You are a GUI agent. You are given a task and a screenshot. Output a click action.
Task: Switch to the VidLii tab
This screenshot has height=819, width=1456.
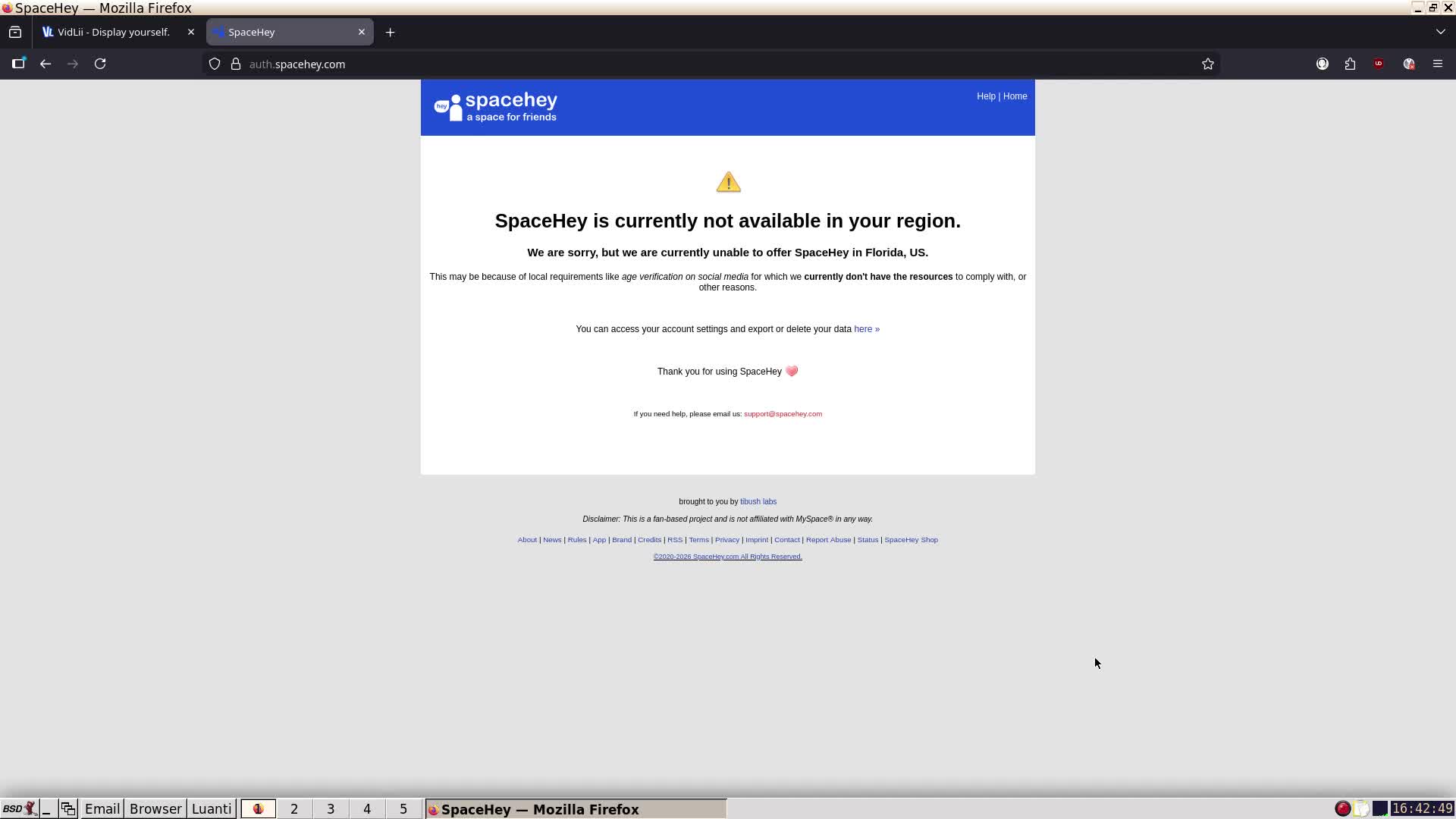pyautogui.click(x=114, y=32)
